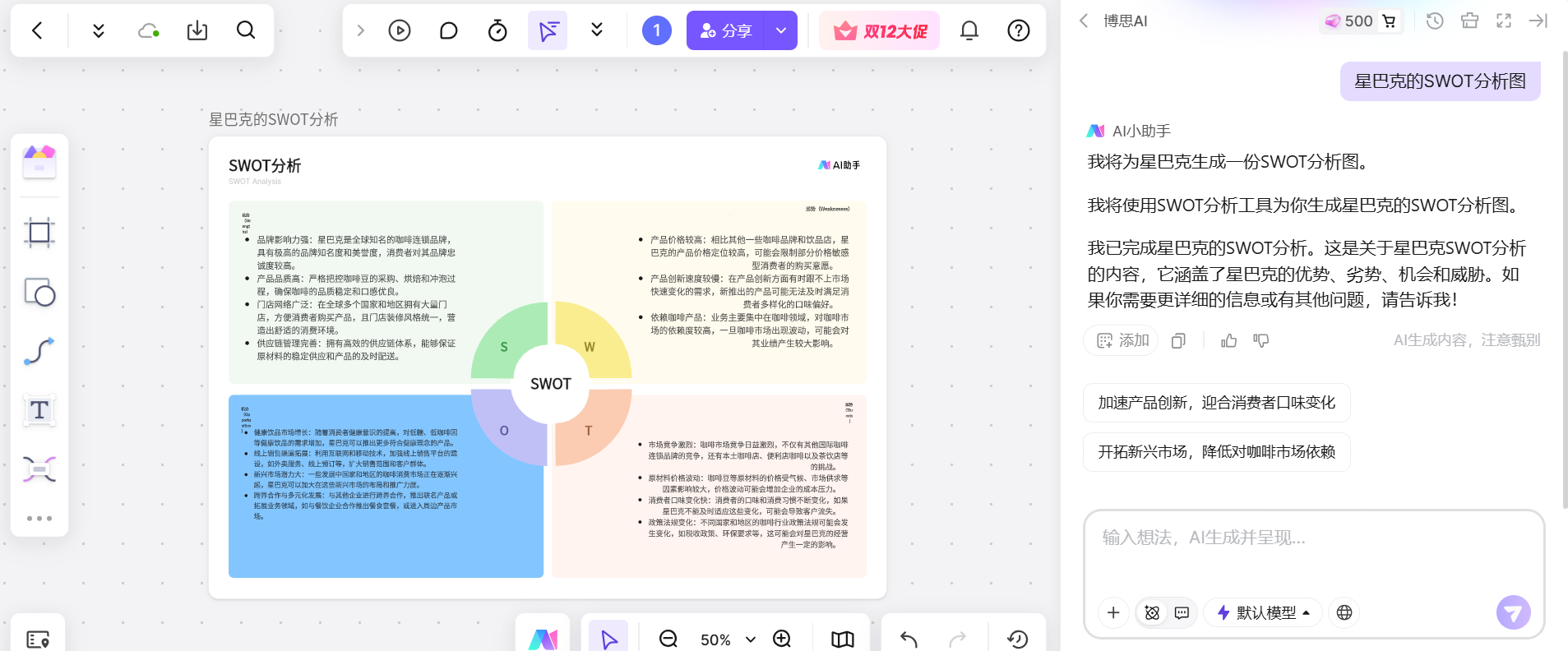Screen dimensions: 1568x651
Task: Go back with the top-left arrow
Action: (x=37, y=30)
